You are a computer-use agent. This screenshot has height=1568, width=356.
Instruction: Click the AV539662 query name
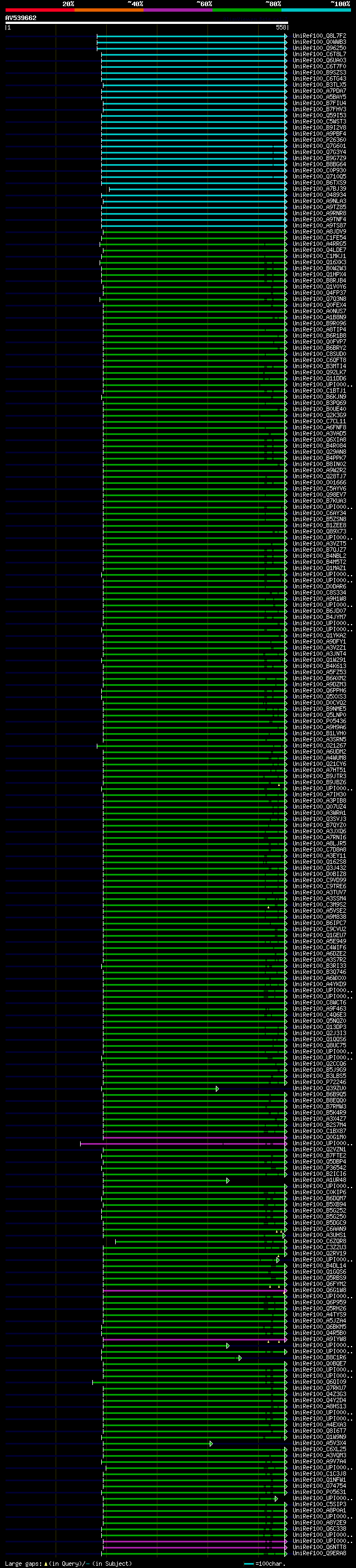[21, 18]
